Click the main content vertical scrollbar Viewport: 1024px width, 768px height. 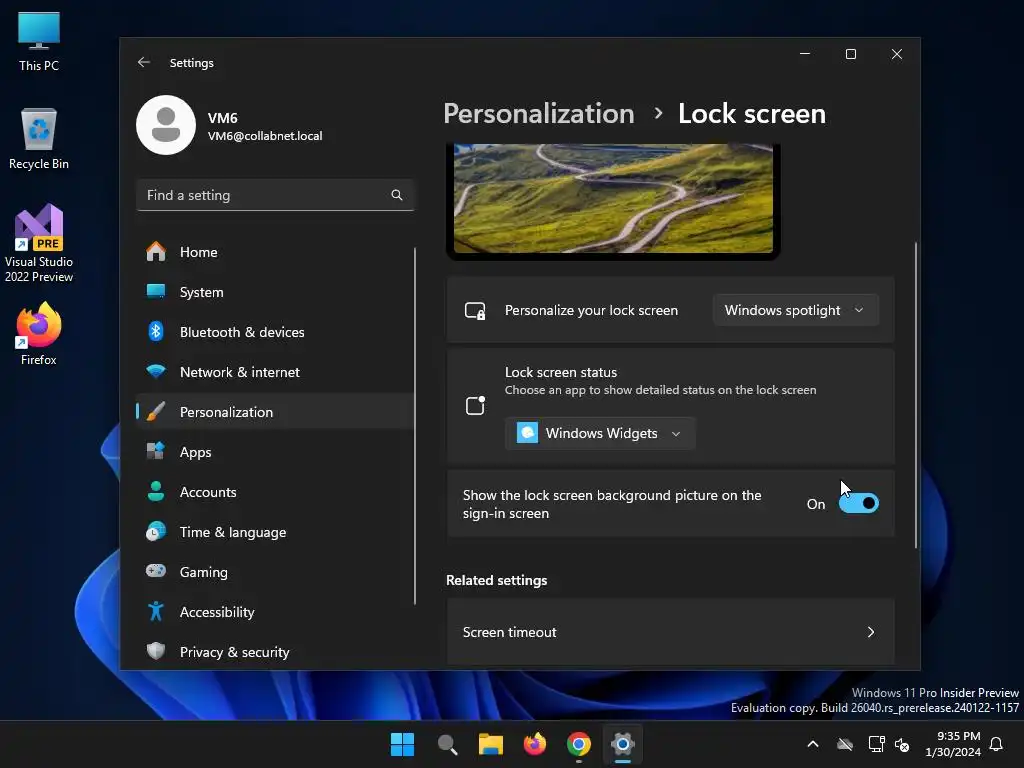[916, 395]
